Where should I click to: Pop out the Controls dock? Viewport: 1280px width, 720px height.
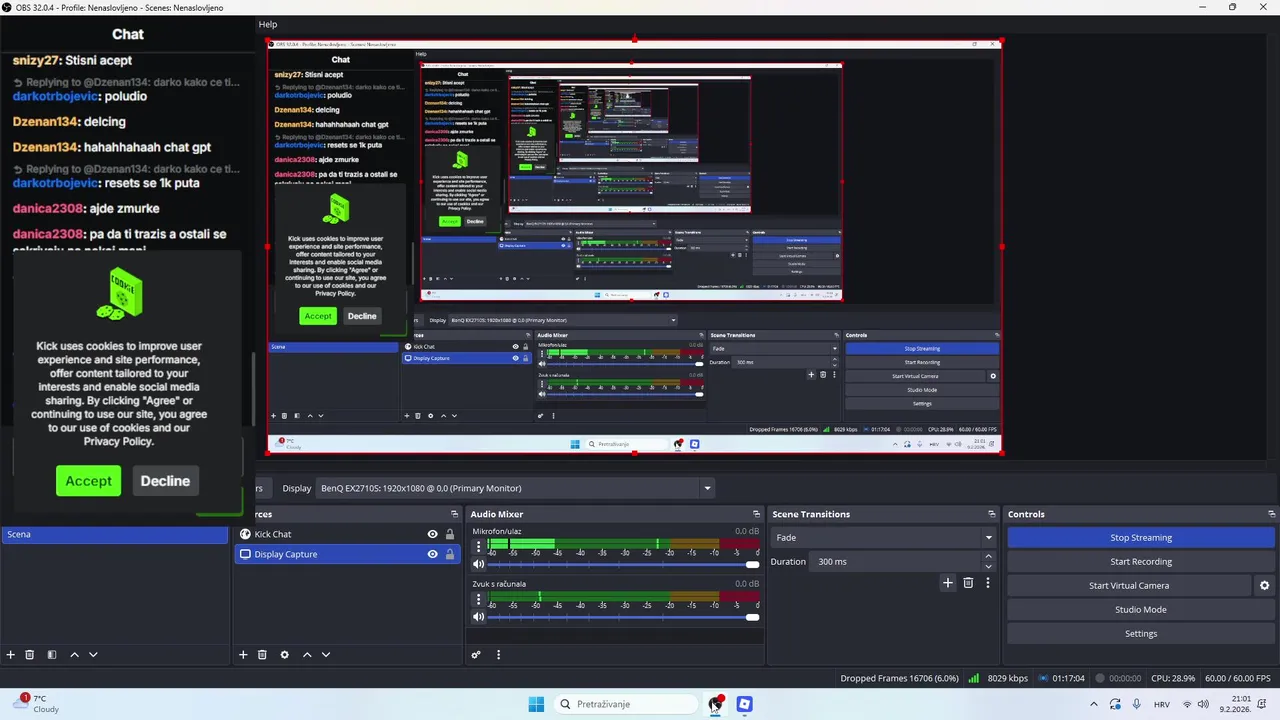[1271, 514]
